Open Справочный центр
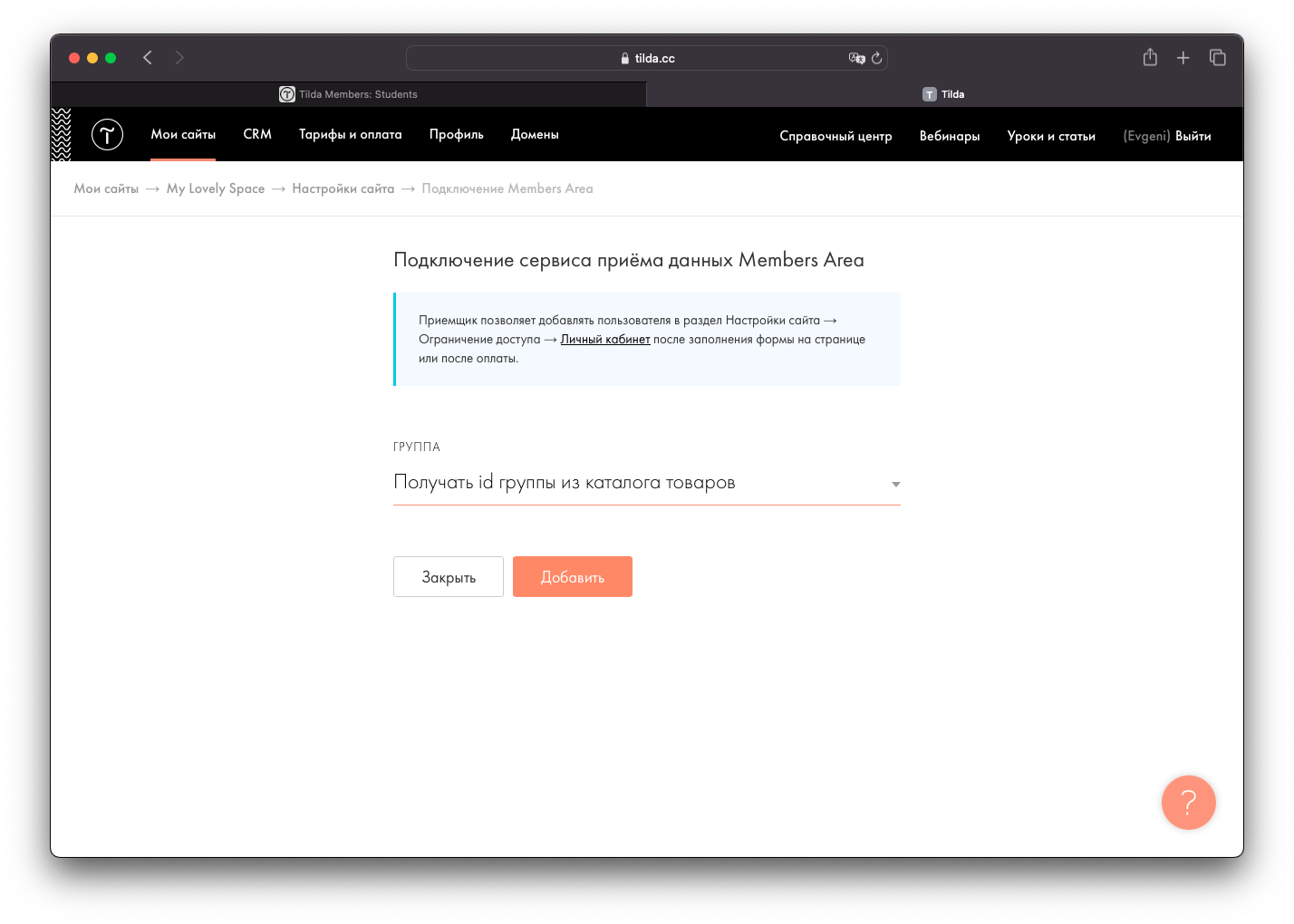The height and width of the screenshot is (924, 1294). pos(835,136)
